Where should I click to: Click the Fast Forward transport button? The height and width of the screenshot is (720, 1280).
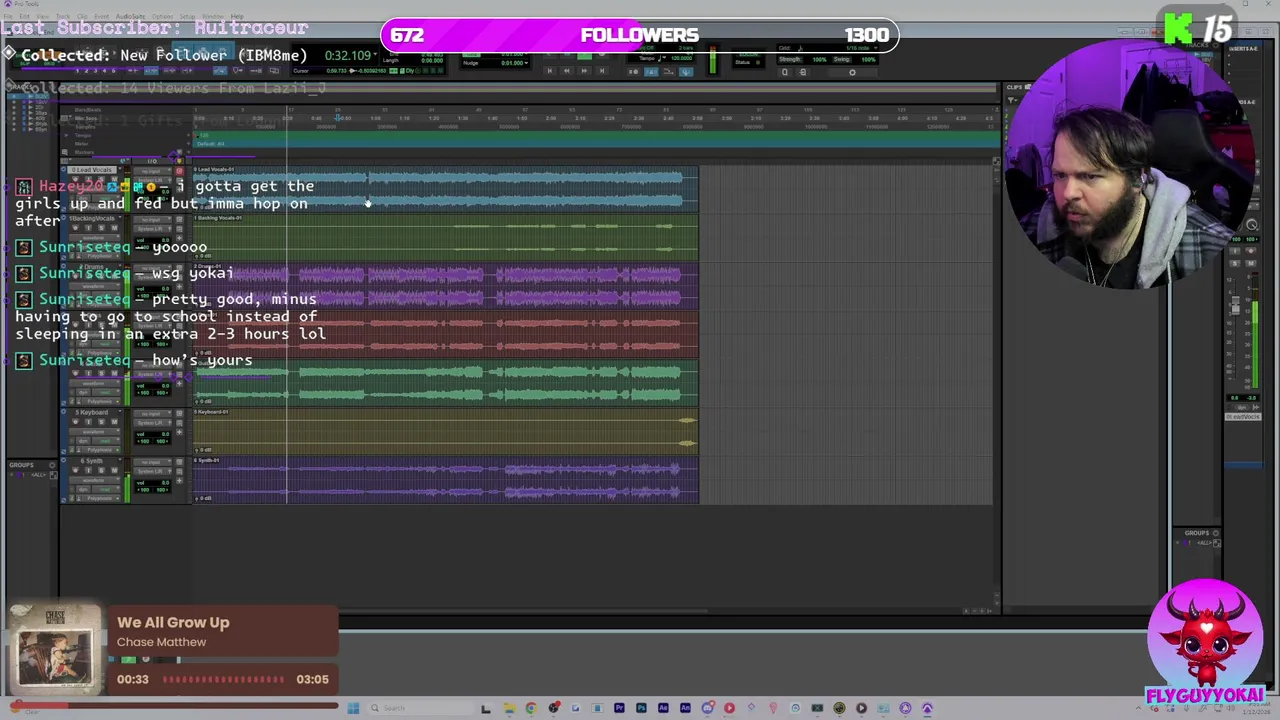(x=584, y=71)
